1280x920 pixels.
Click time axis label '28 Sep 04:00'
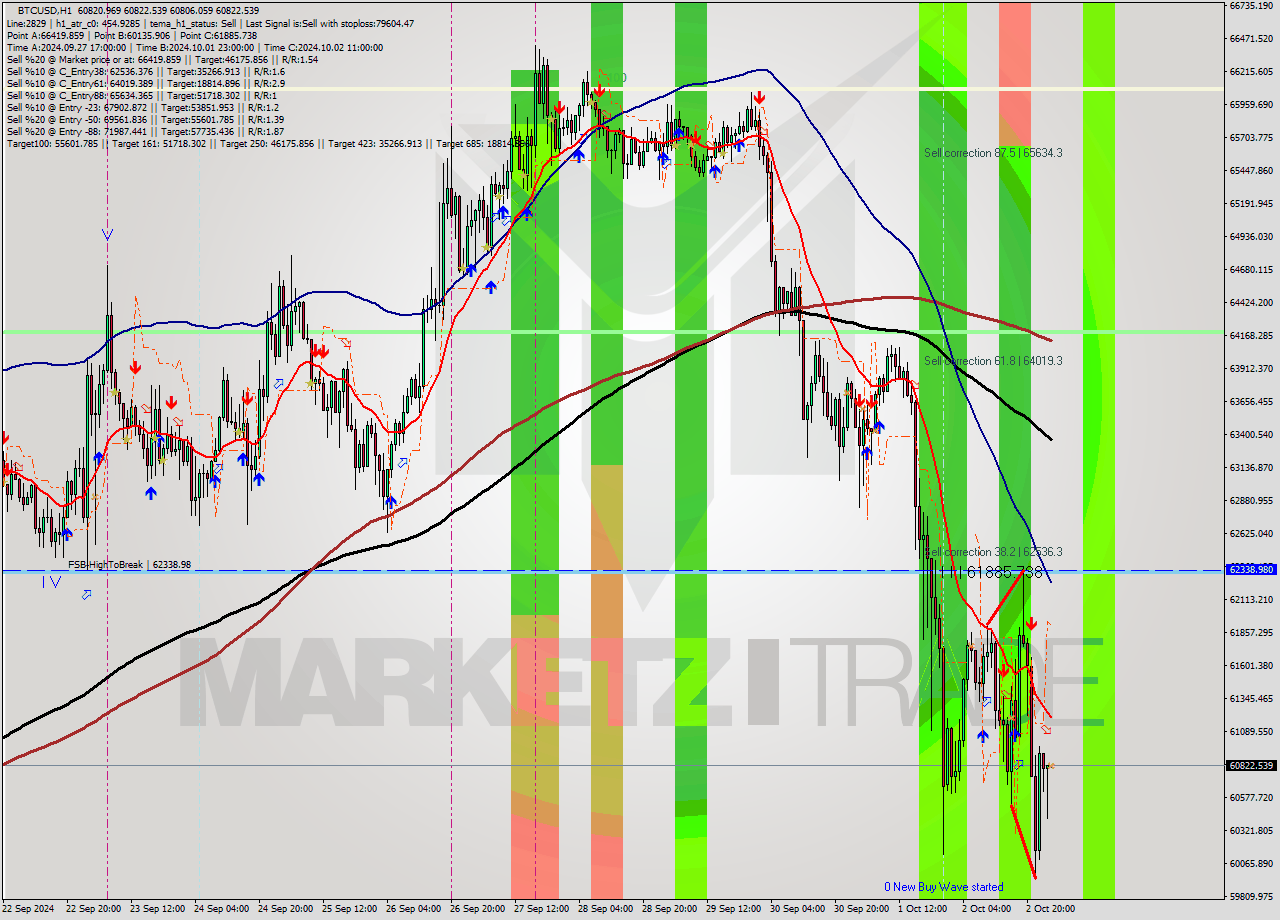pyautogui.click(x=605, y=909)
